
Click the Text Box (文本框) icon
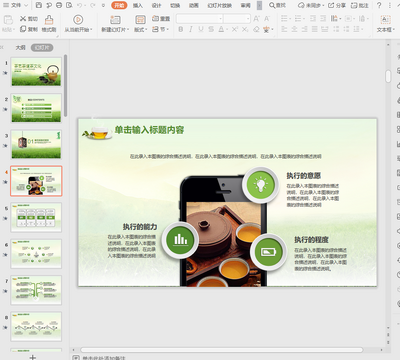385,20
